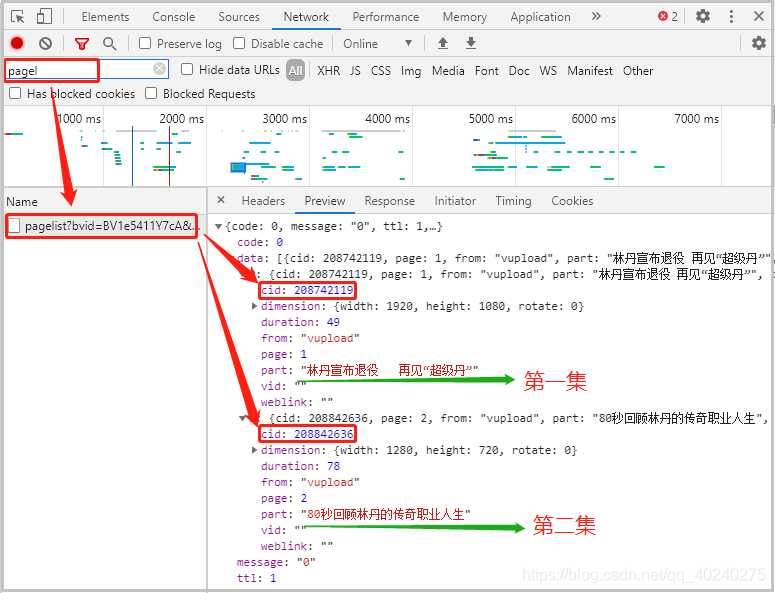This screenshot has width=775, height=593.
Task: Click the ttl: 1 line
Action: tap(256, 578)
